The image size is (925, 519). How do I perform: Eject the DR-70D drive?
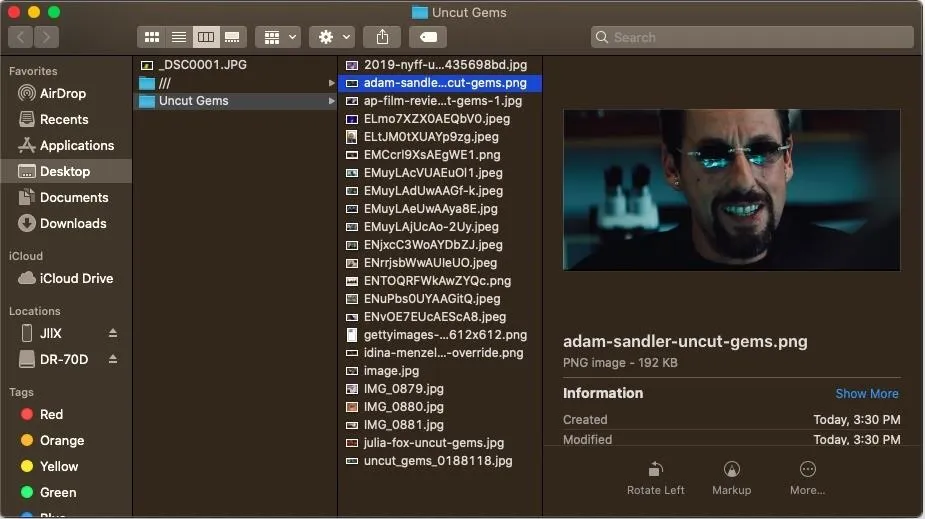coord(113,359)
